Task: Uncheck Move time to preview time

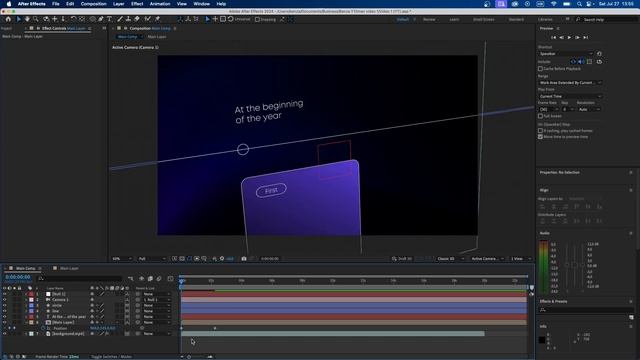Action: (540, 137)
